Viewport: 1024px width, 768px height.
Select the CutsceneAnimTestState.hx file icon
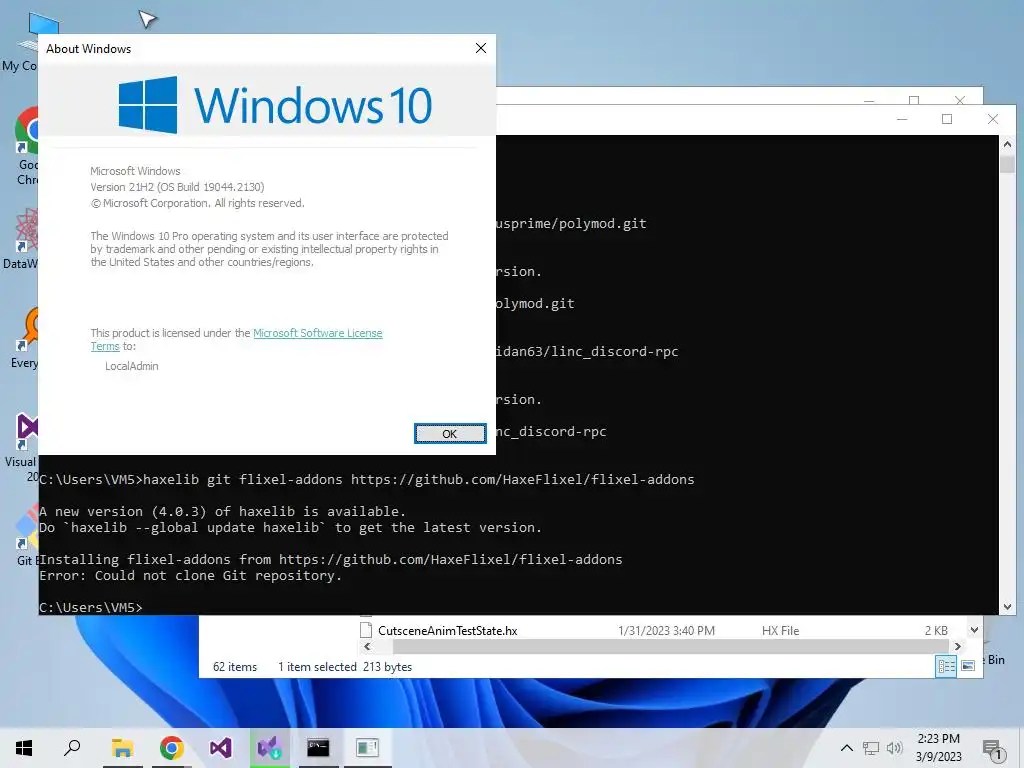366,630
